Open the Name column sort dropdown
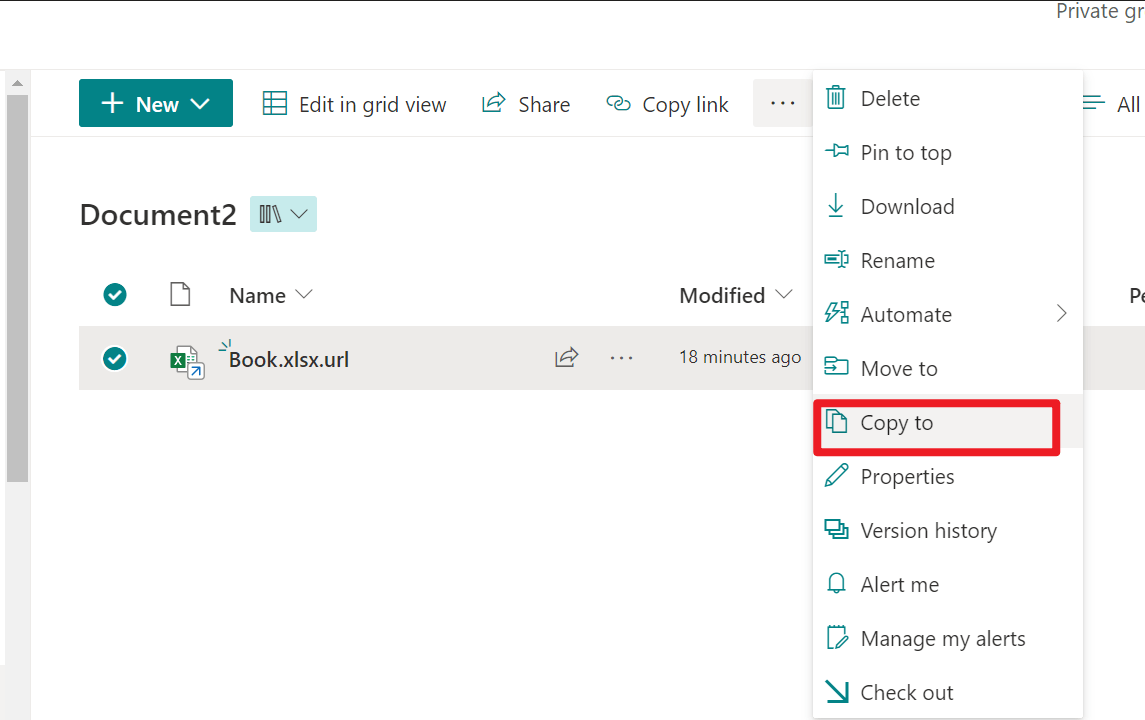The image size is (1145, 720). pyautogui.click(x=304, y=294)
